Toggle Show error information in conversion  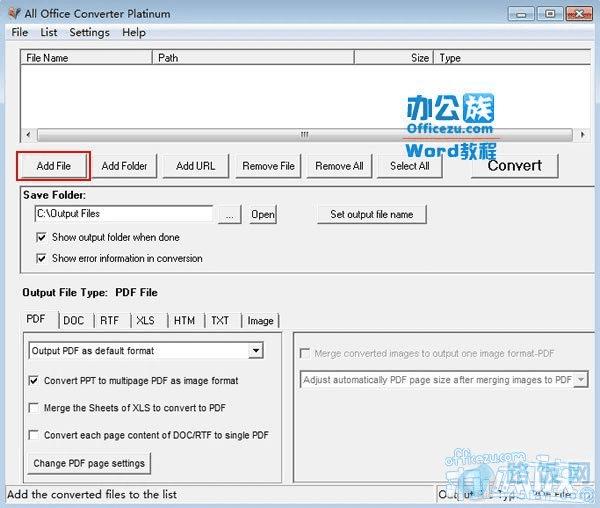coord(41,258)
